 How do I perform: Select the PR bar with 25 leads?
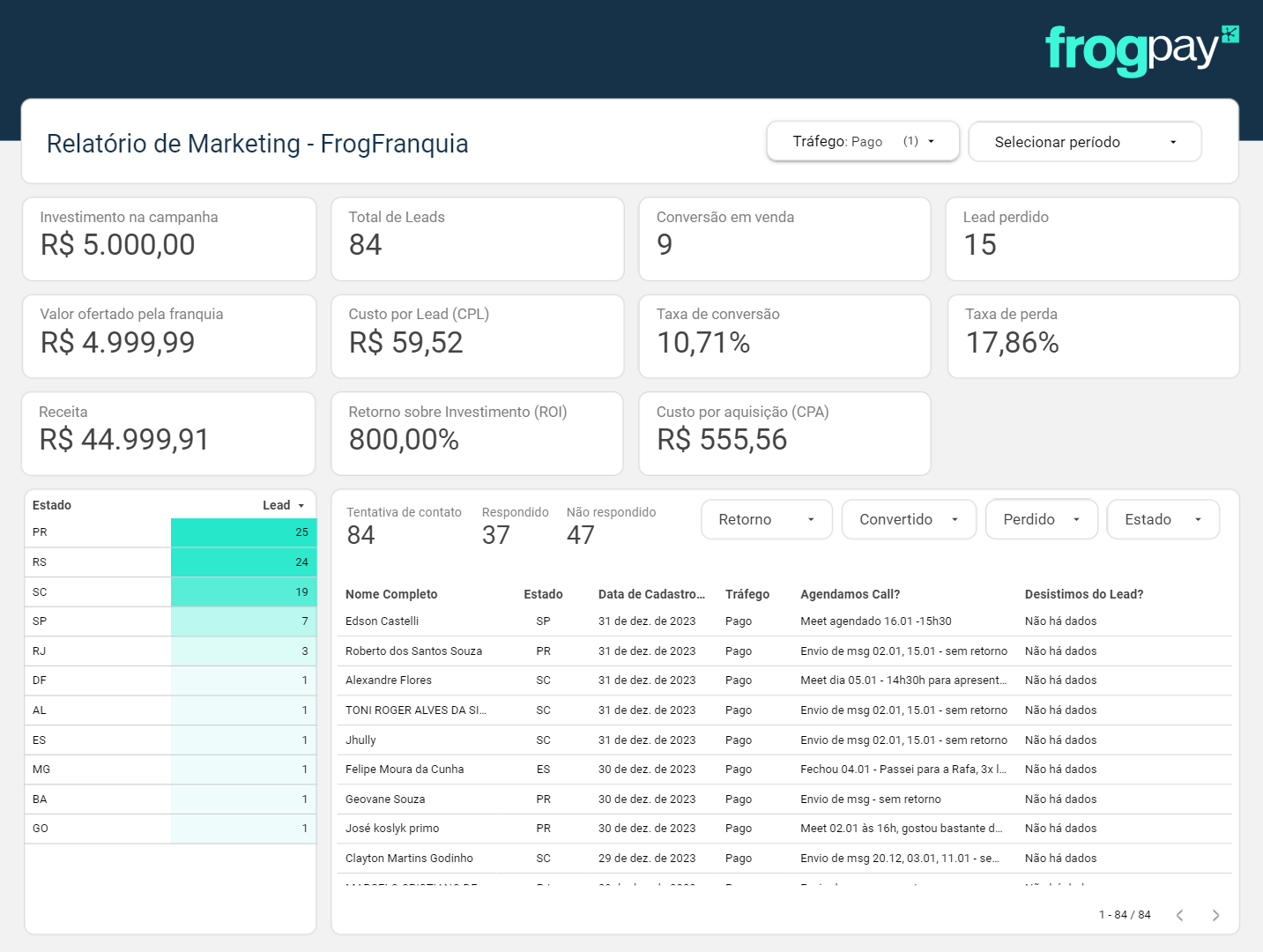pyautogui.click(x=243, y=532)
